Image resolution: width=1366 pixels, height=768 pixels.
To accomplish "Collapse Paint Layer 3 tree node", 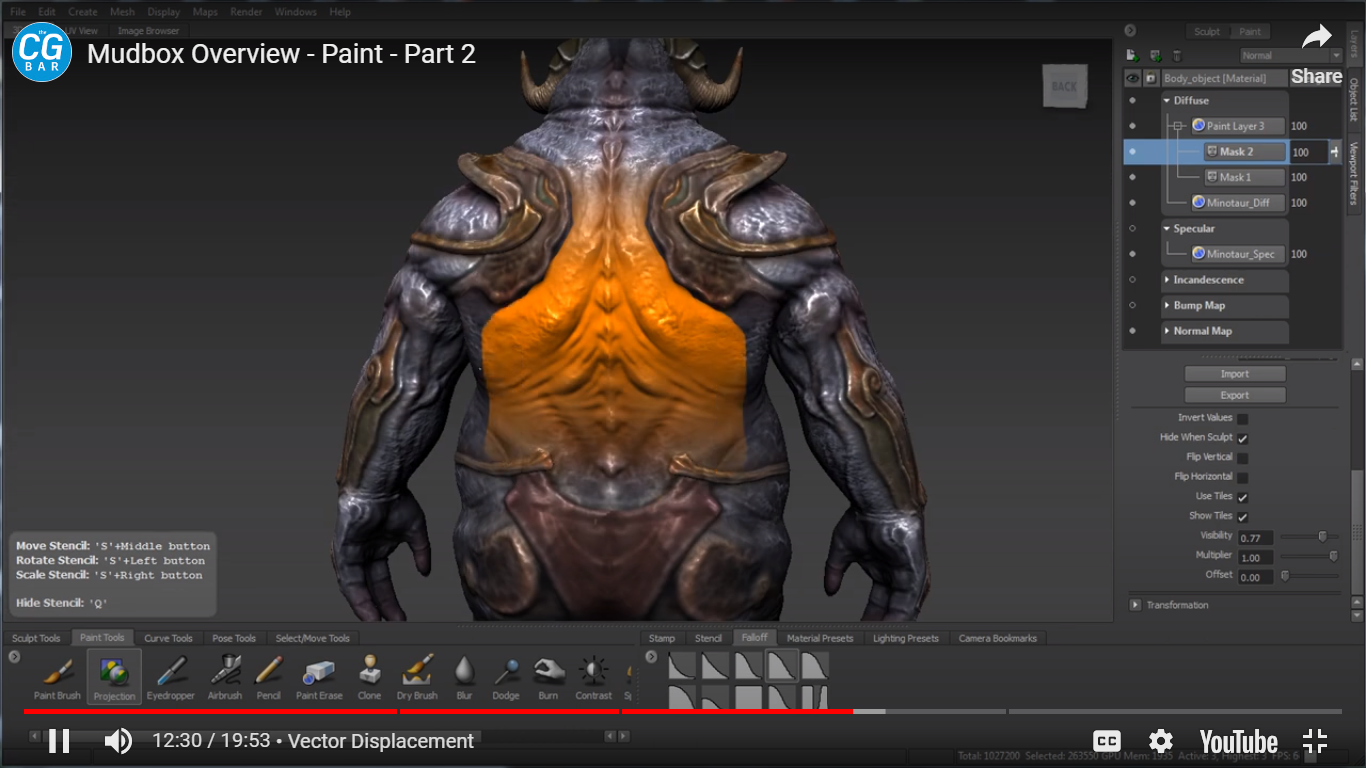I will pos(1178,126).
